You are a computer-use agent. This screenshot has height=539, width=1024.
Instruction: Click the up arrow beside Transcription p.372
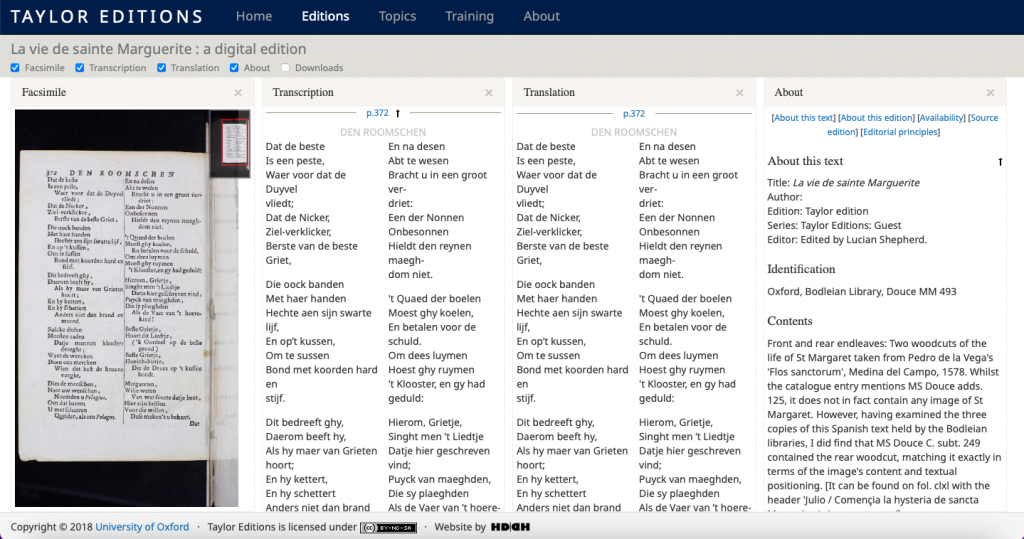(x=397, y=113)
